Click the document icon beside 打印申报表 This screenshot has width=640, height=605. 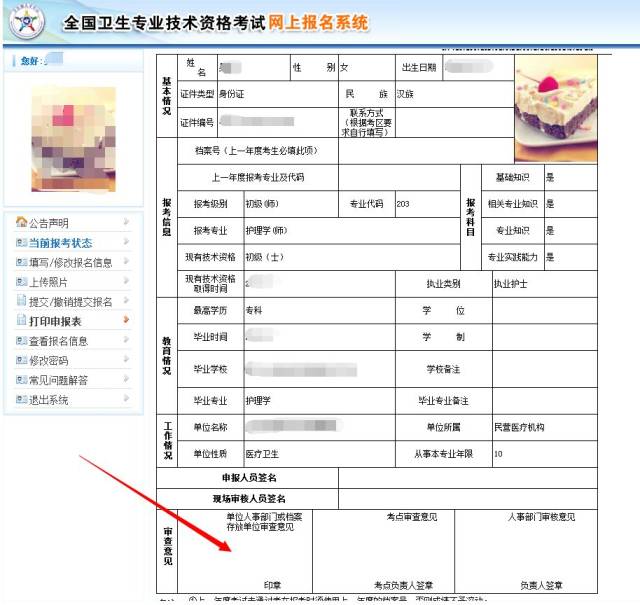[21, 320]
